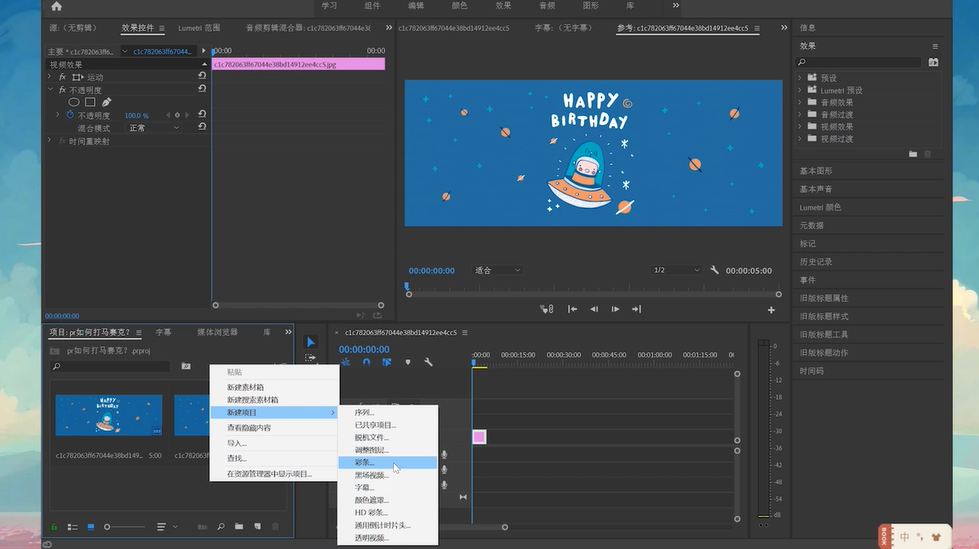Click the timeline 00:00:00:00 timecode
Screen dimensions: 979x549
364,349
